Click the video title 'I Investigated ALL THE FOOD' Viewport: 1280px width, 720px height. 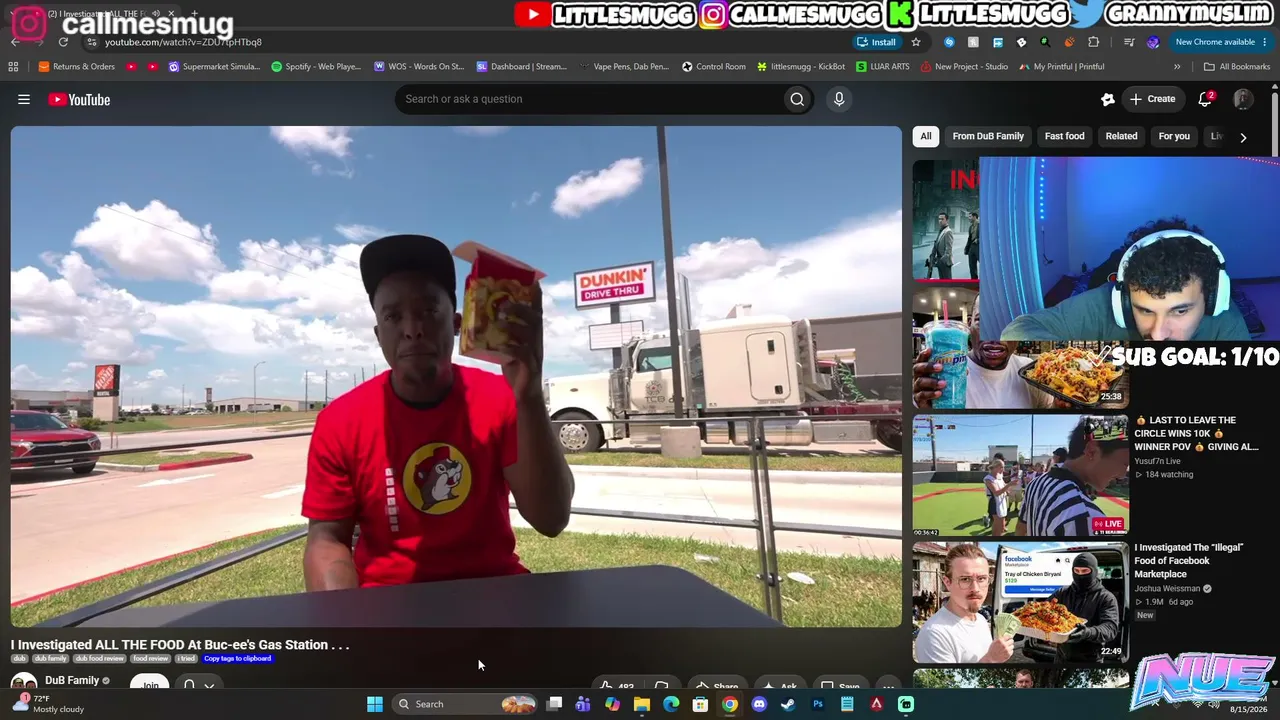180,645
